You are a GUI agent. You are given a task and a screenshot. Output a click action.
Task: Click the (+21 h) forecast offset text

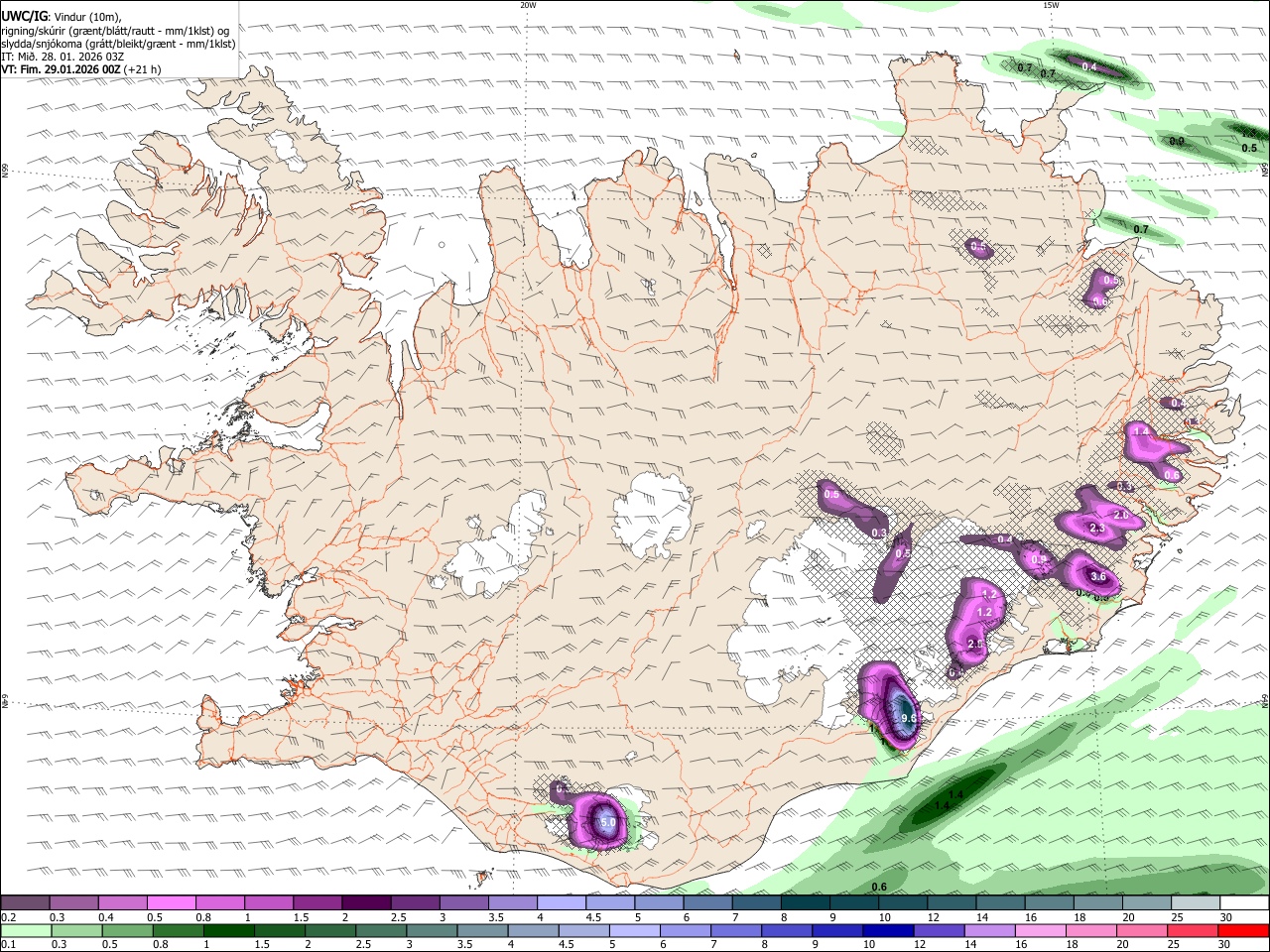point(143,69)
